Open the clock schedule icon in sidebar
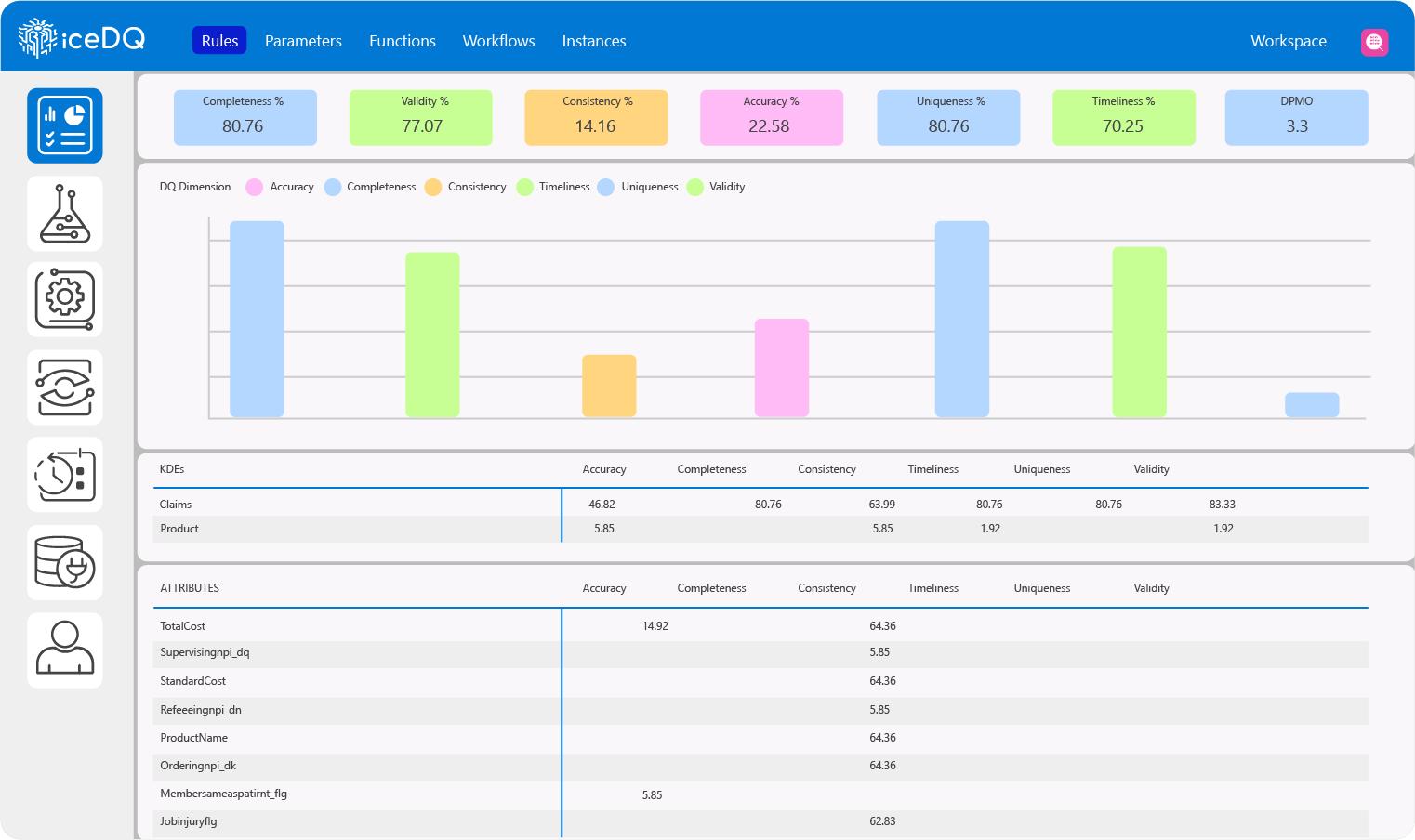The width and height of the screenshot is (1415, 840). 65,475
